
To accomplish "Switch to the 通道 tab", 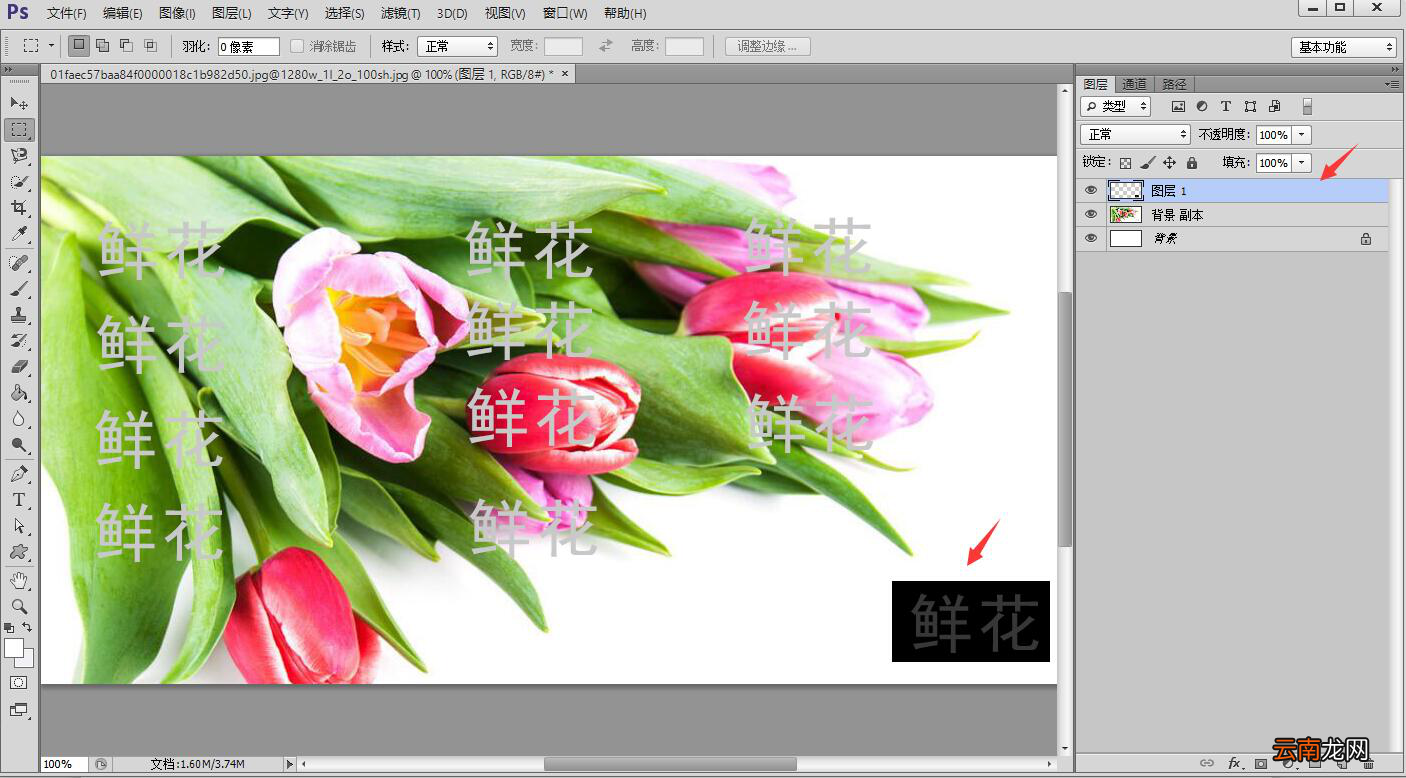I will [1134, 84].
